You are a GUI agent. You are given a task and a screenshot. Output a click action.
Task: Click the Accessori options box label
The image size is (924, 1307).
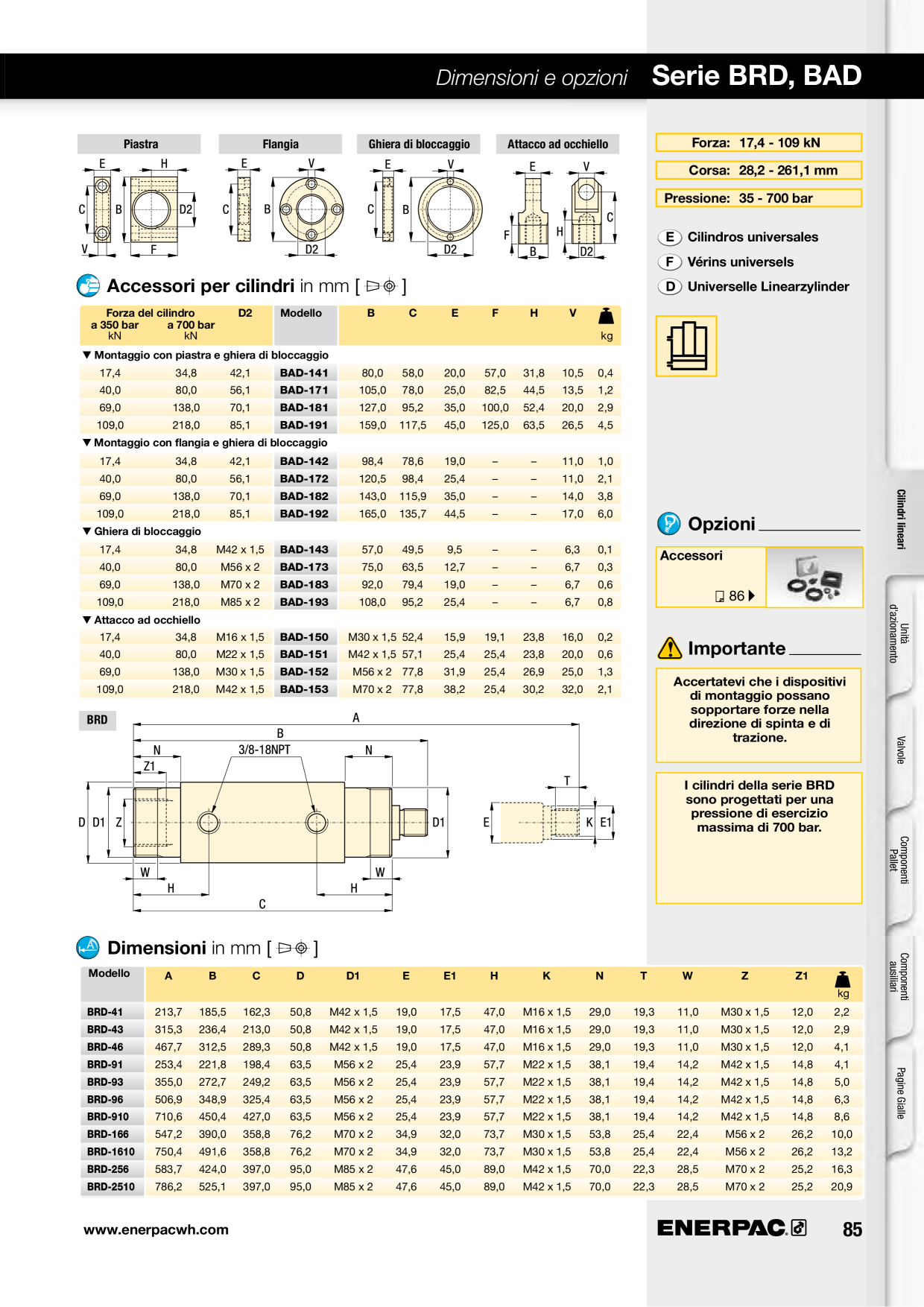coord(691,555)
